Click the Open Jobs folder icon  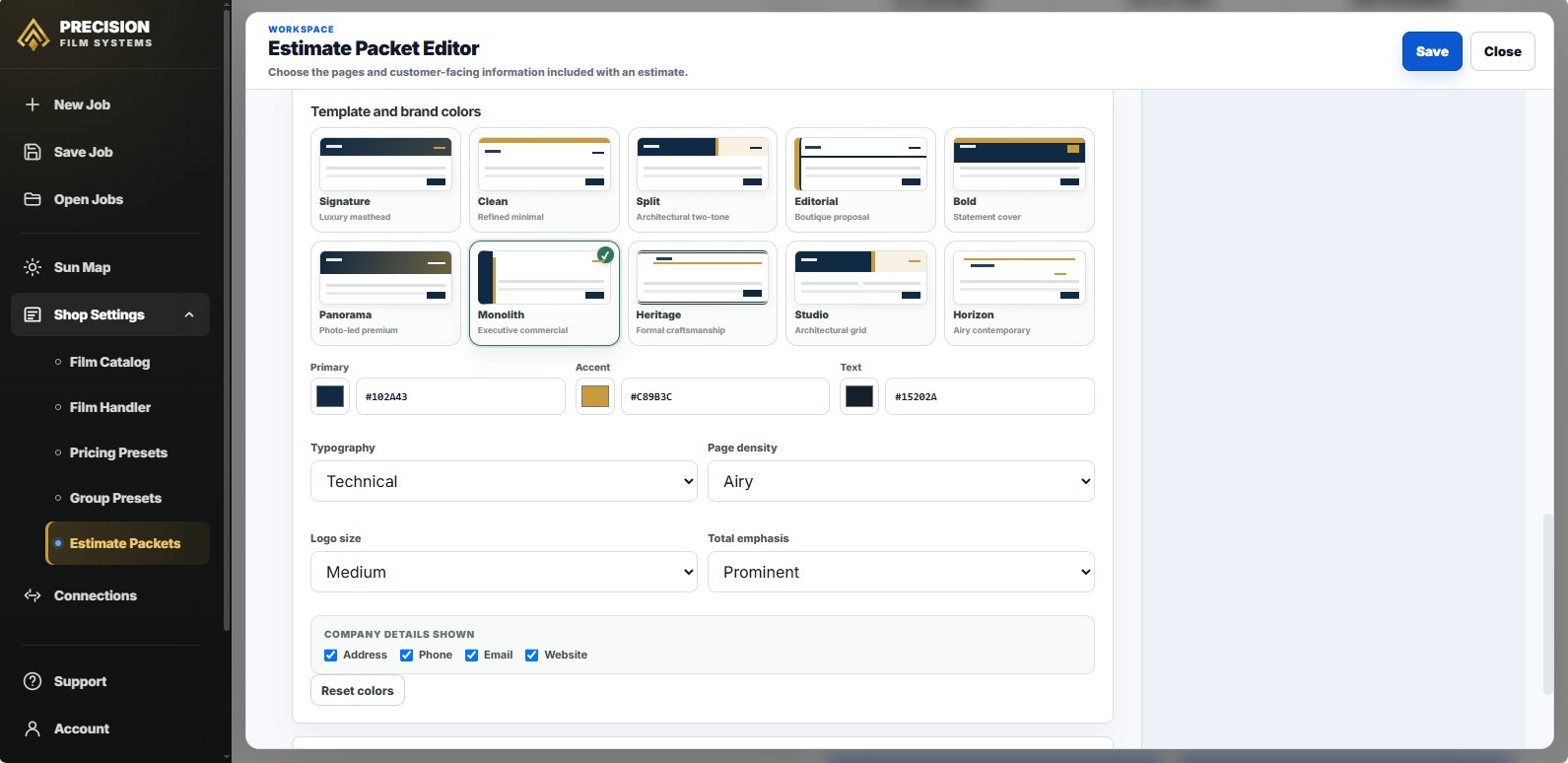point(33,199)
